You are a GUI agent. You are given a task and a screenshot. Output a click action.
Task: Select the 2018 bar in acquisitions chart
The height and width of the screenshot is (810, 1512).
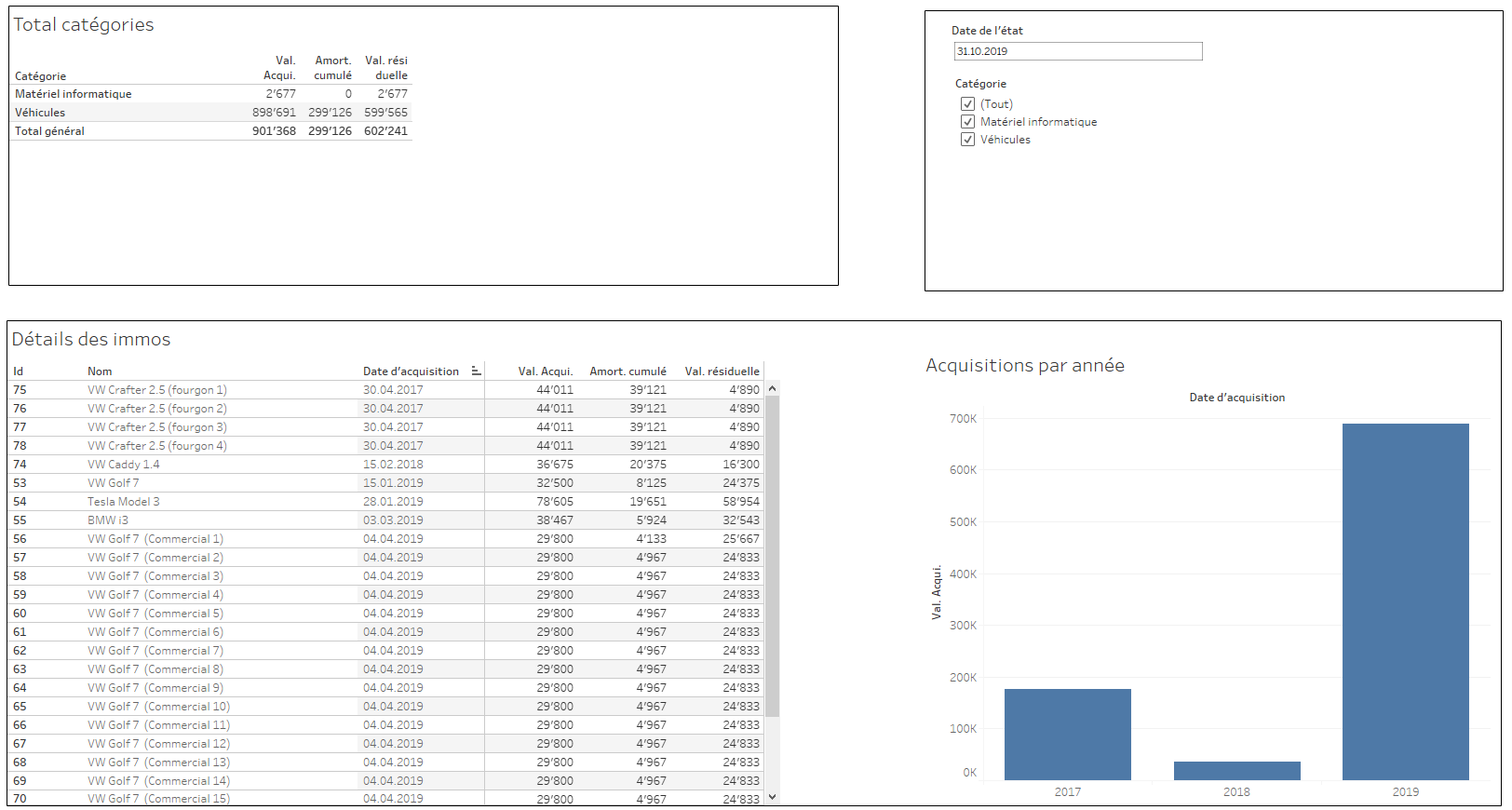click(1236, 771)
